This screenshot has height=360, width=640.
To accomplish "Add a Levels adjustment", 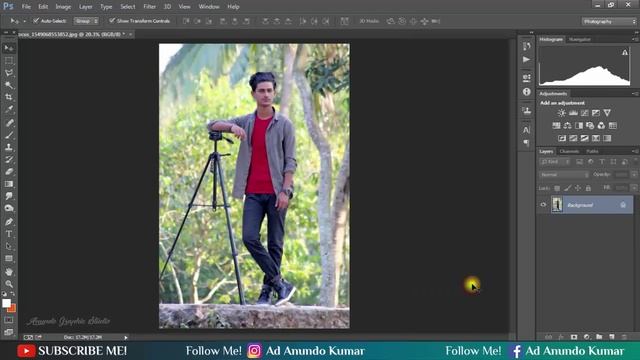I will [573, 113].
